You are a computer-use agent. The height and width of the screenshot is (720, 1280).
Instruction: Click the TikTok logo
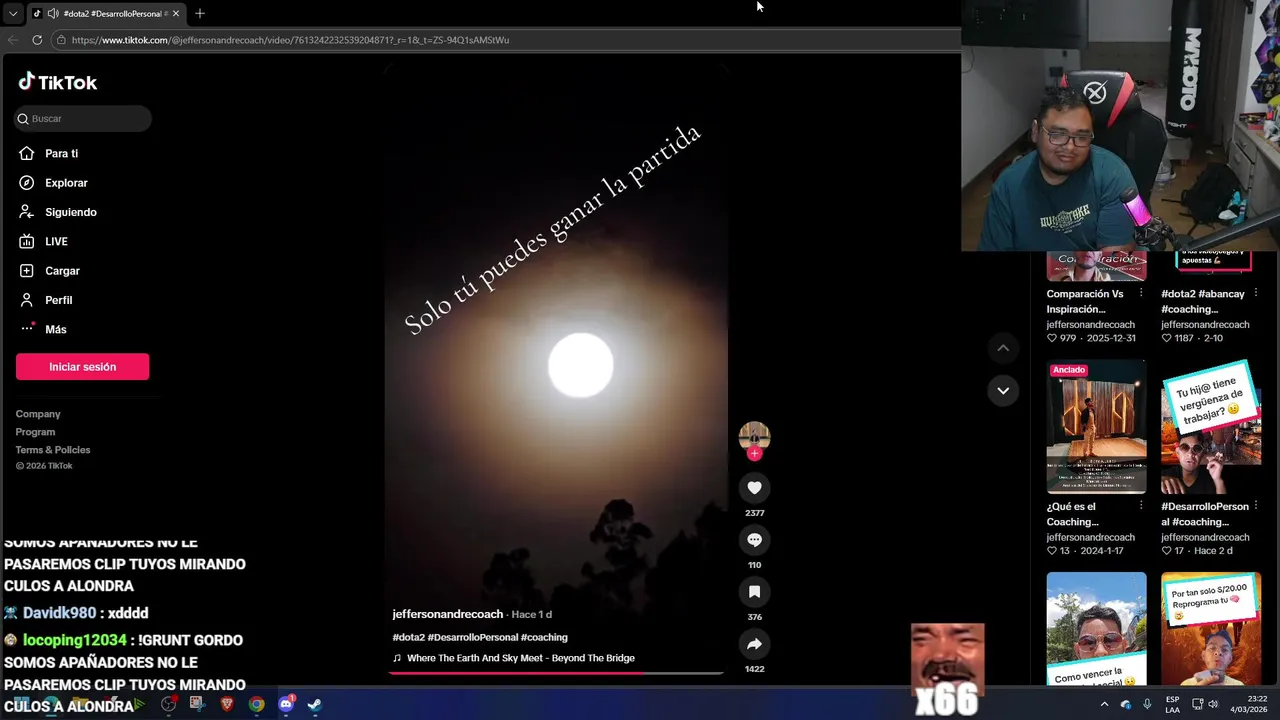click(x=58, y=82)
